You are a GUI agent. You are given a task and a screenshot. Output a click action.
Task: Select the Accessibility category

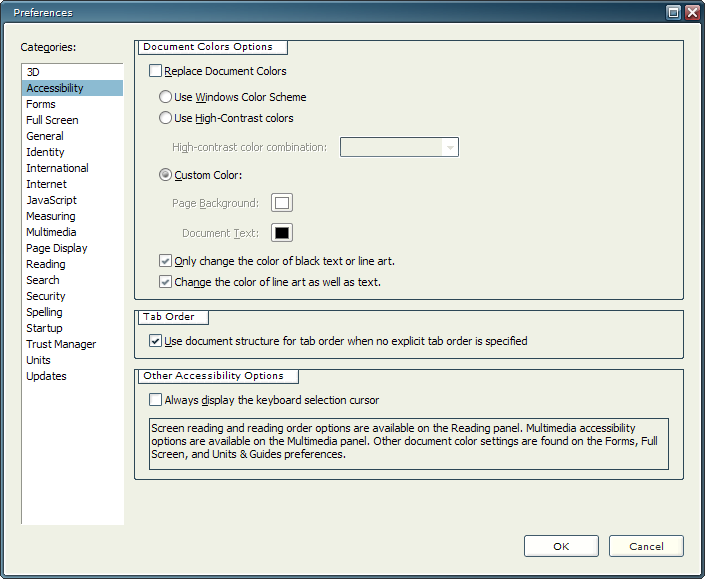coord(72,88)
